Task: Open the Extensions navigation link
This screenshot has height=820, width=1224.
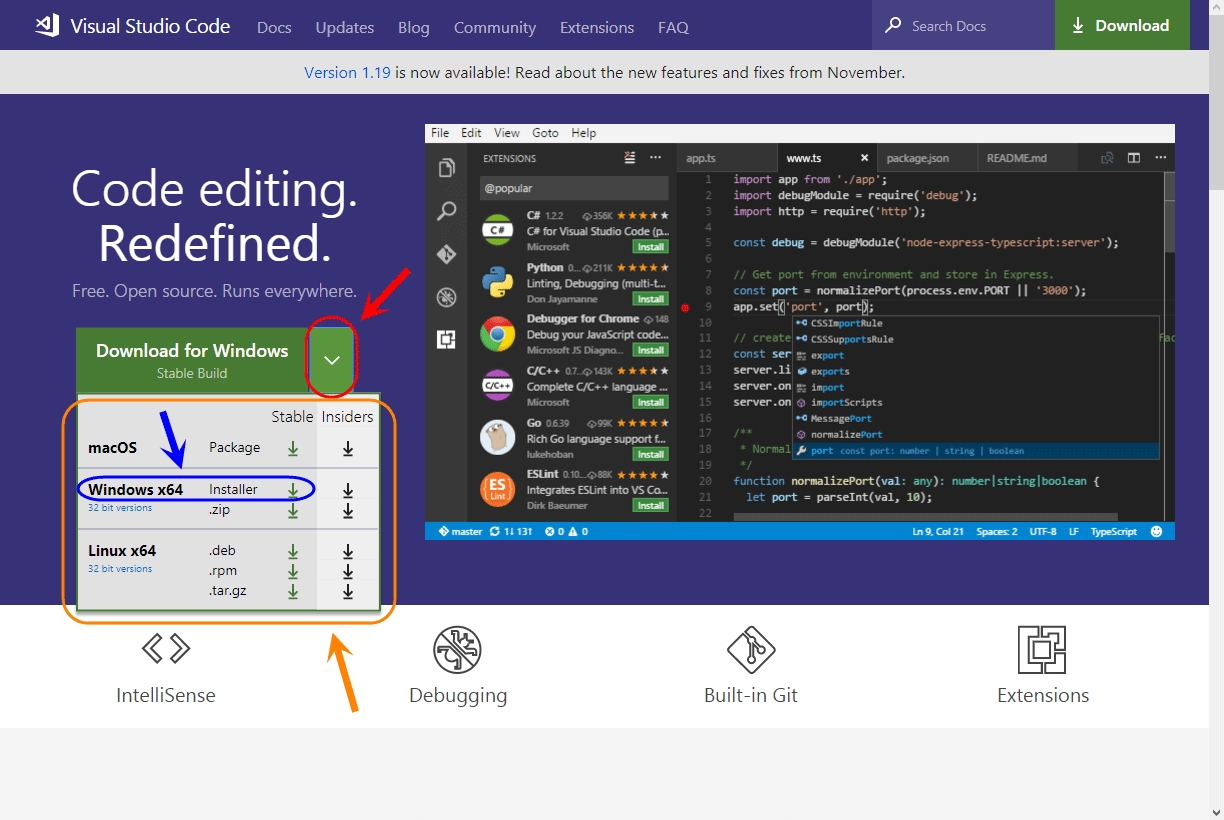Action: coord(597,27)
